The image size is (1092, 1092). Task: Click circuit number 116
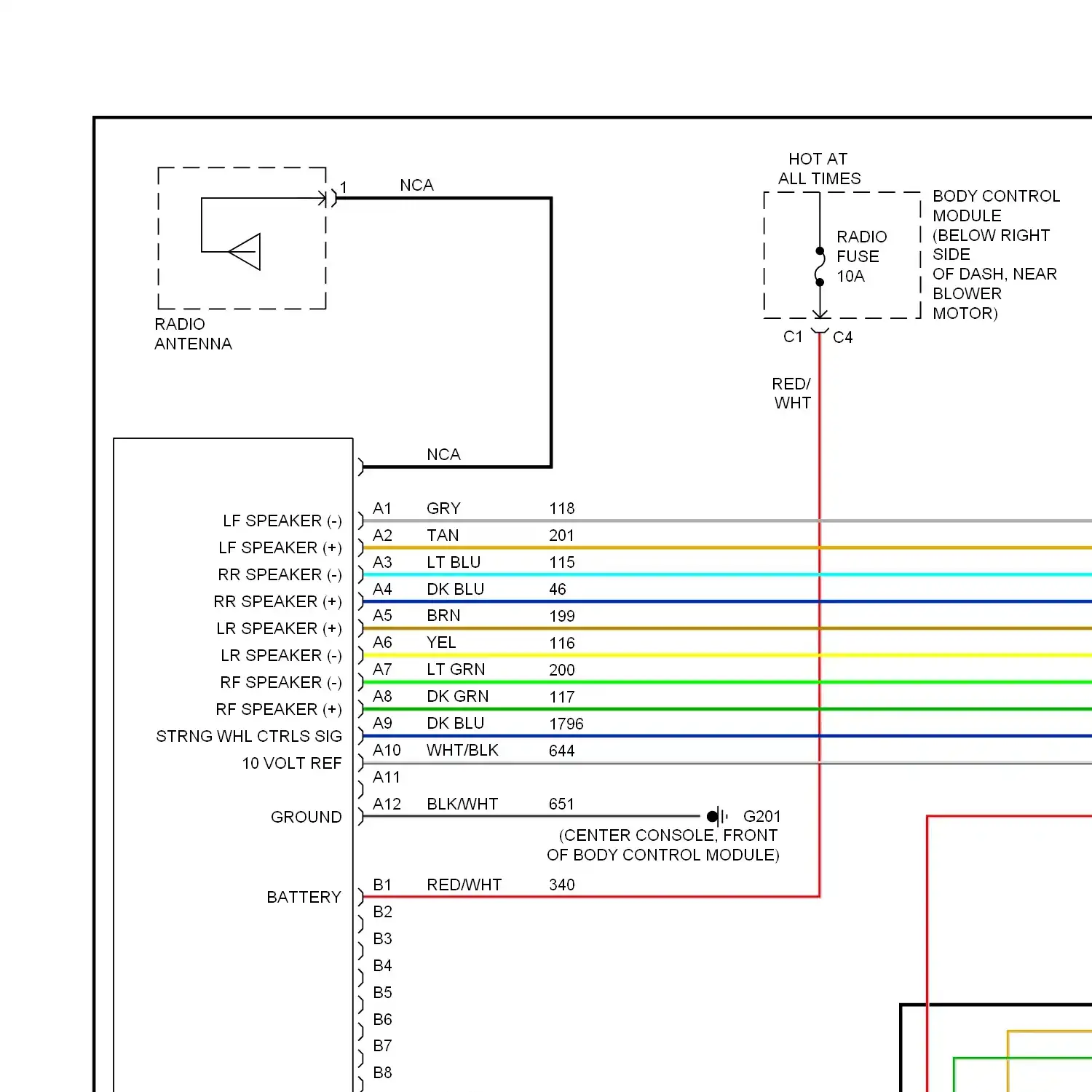(562, 644)
